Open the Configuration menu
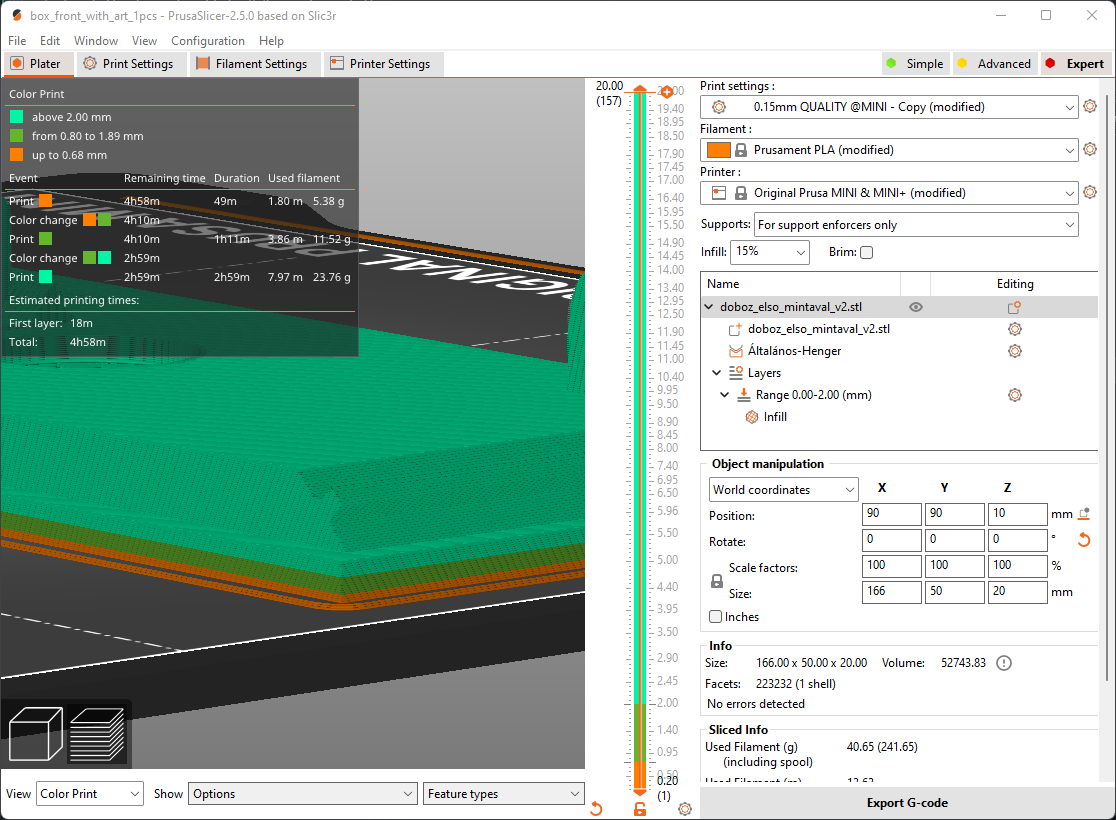 click(208, 41)
